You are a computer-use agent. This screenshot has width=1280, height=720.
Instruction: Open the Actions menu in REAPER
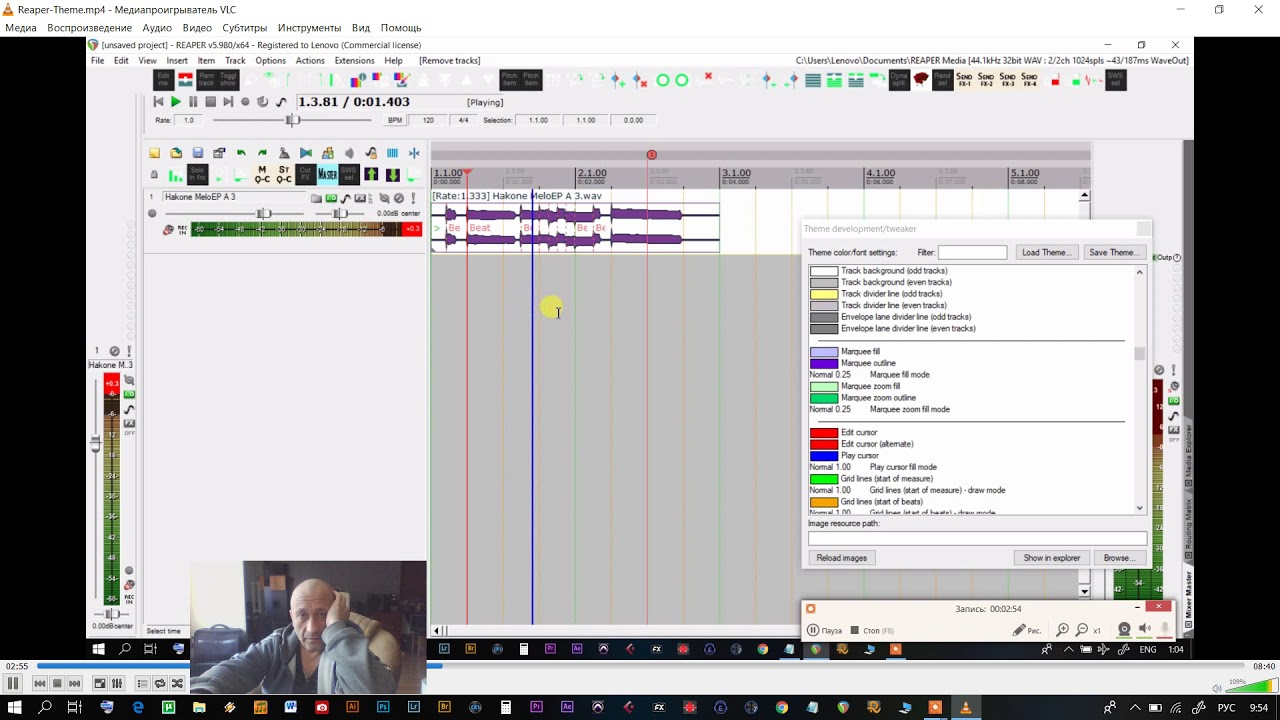pos(310,60)
